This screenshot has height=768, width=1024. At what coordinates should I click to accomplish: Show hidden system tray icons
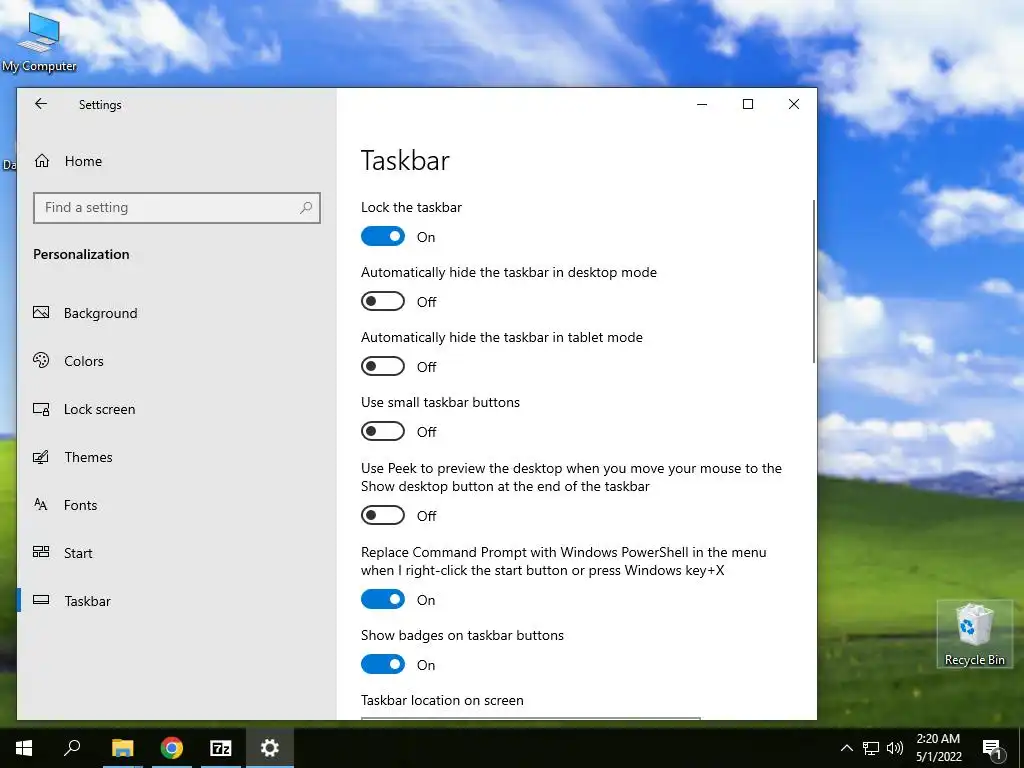[846, 748]
